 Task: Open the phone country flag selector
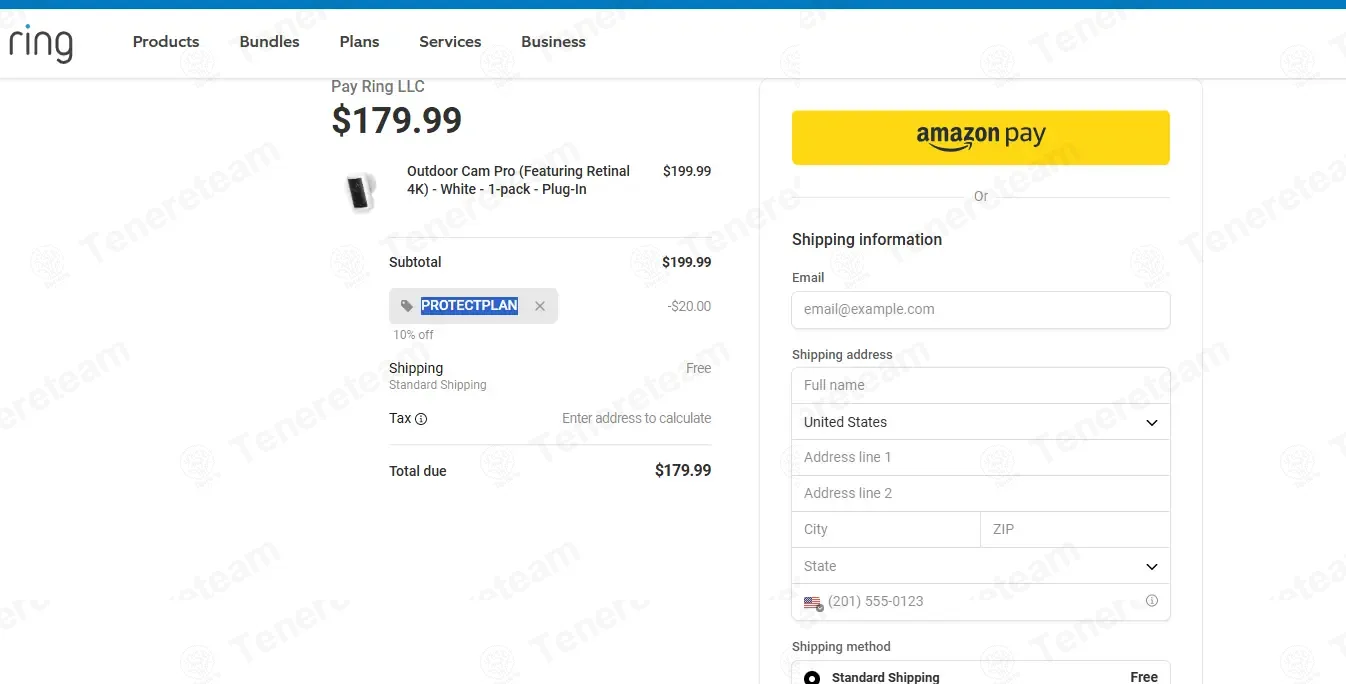tap(813, 603)
